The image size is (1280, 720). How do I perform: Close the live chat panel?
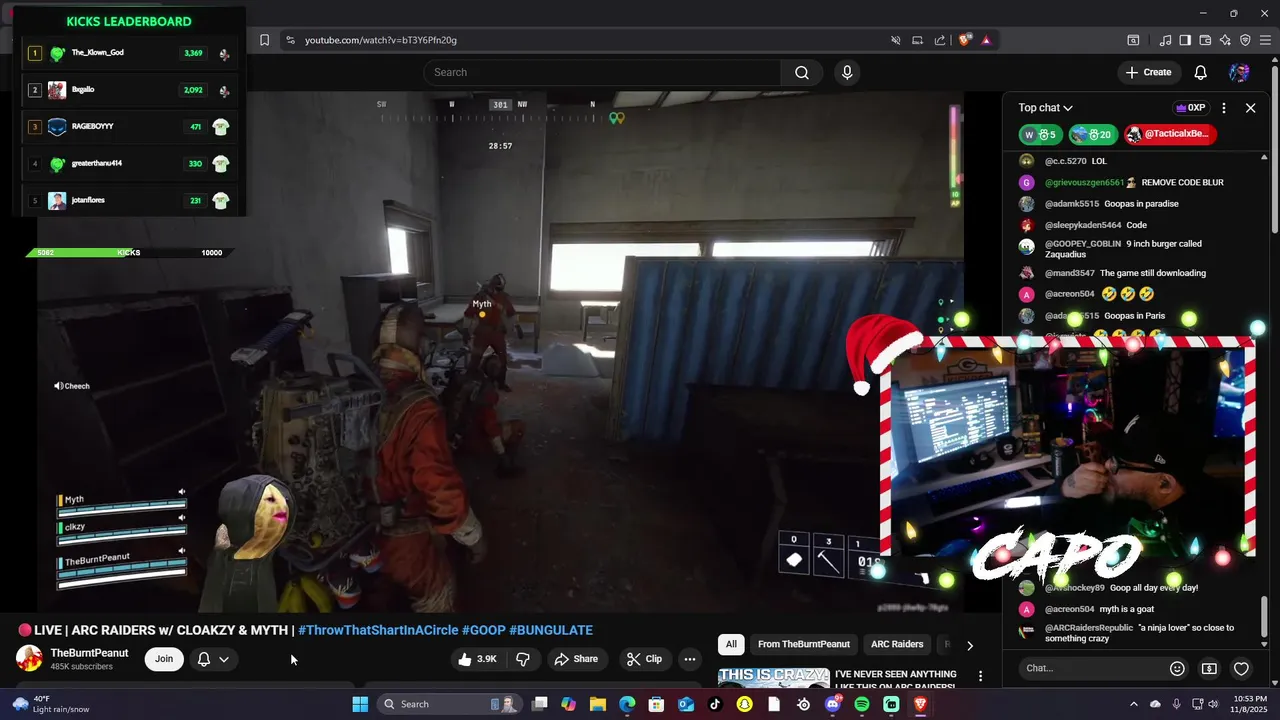click(1250, 108)
